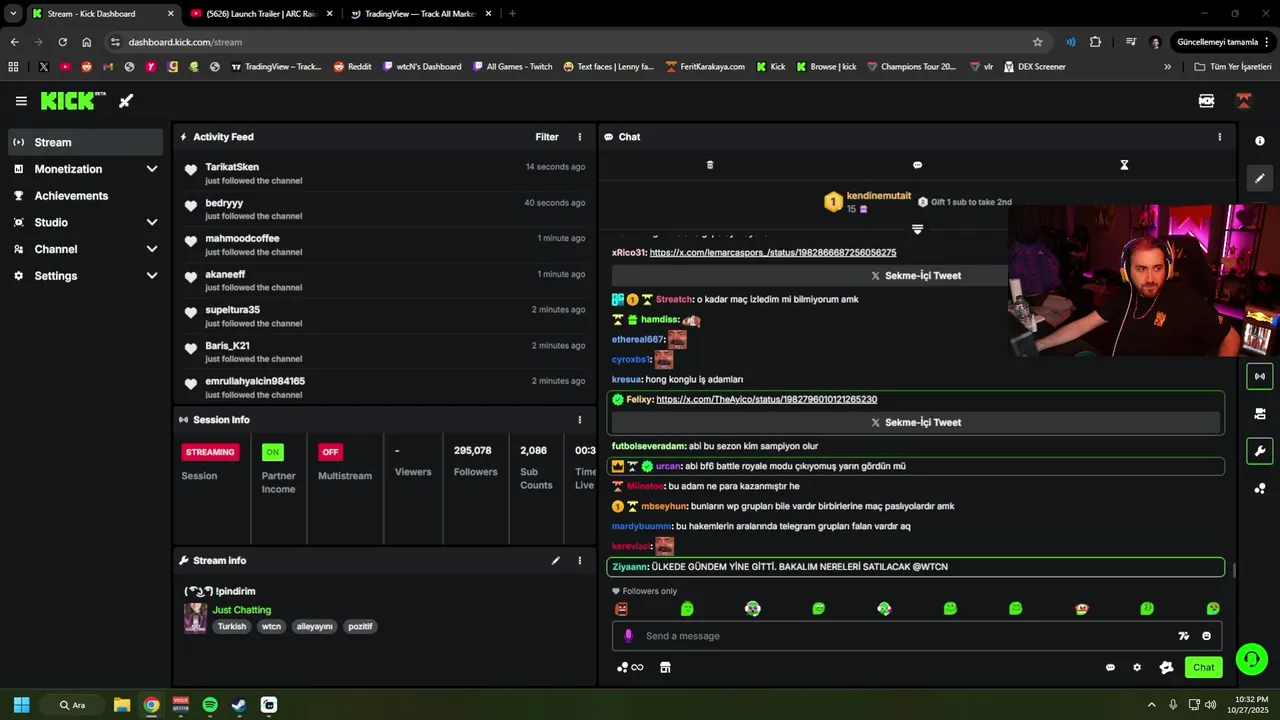Screen dimensions: 1280x720
Task: Click the chat scrollbar thumb
Action: (1234, 570)
